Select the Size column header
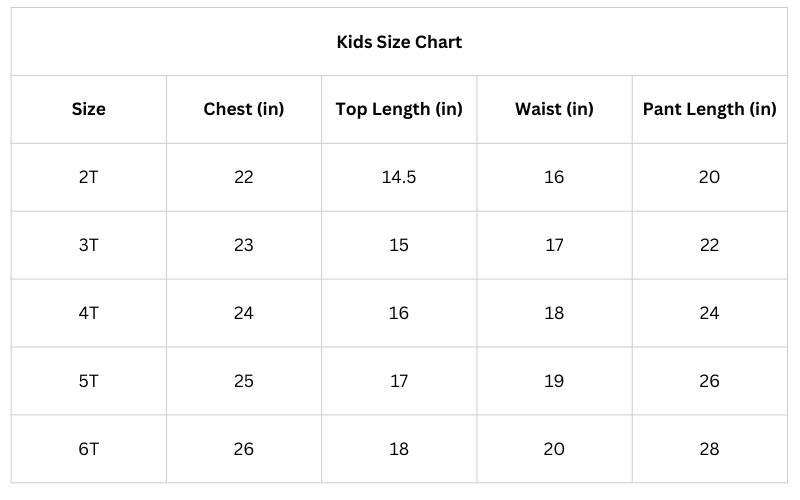The image size is (800, 500). click(88, 109)
